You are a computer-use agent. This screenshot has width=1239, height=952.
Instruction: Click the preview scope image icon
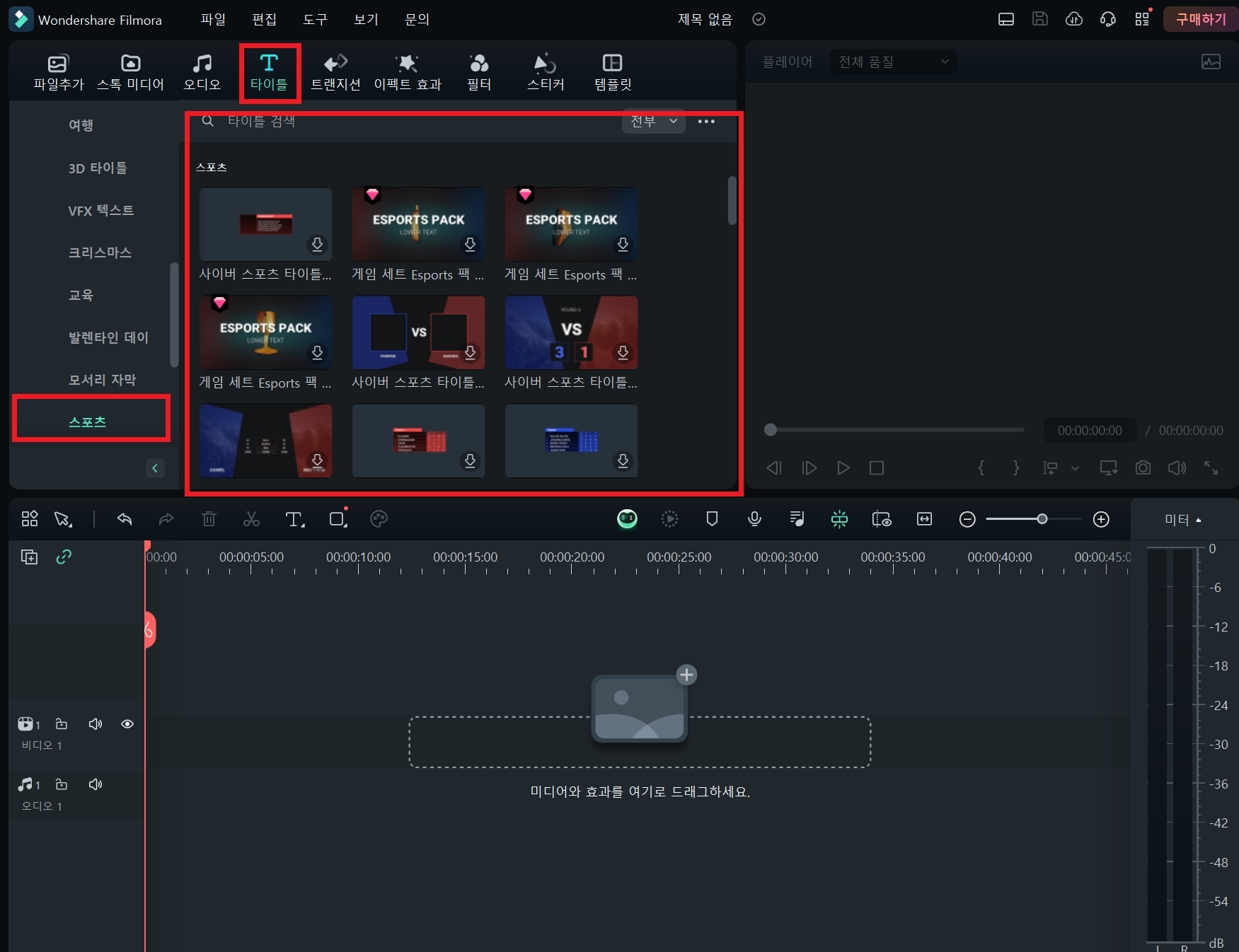1211,62
